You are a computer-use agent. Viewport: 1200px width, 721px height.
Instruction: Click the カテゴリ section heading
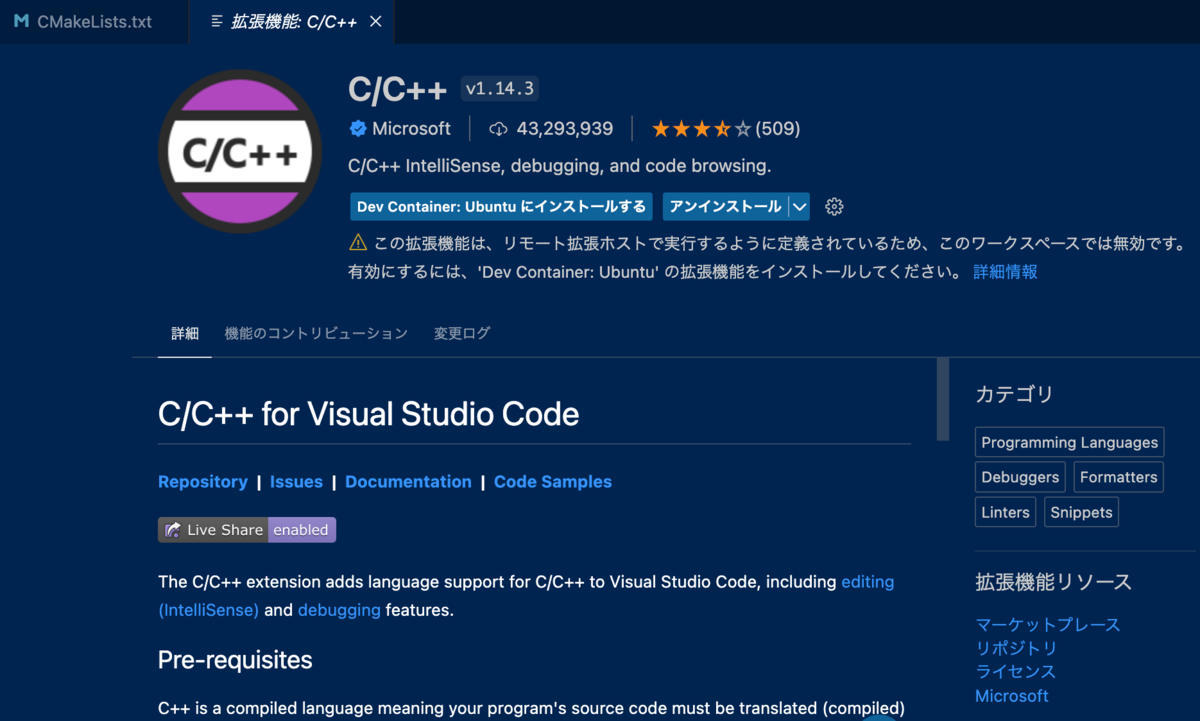pyautogui.click(x=1014, y=394)
